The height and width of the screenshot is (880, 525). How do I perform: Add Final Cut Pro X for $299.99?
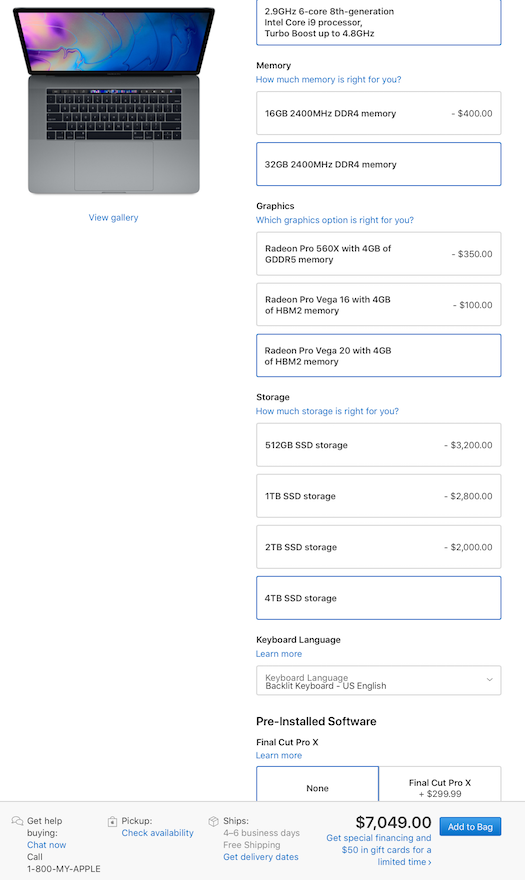[440, 785]
